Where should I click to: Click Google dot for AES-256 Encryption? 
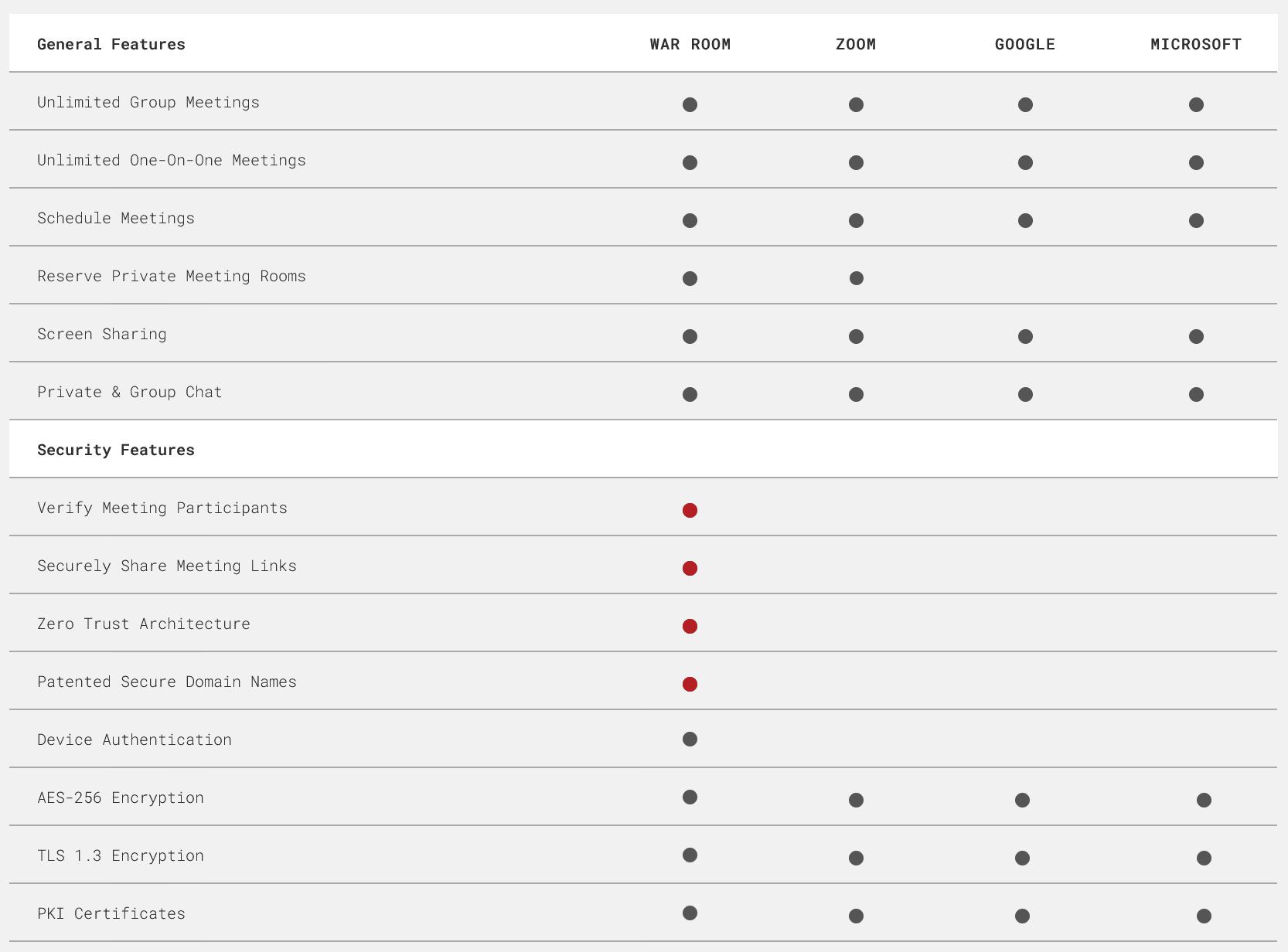pos(1022,800)
